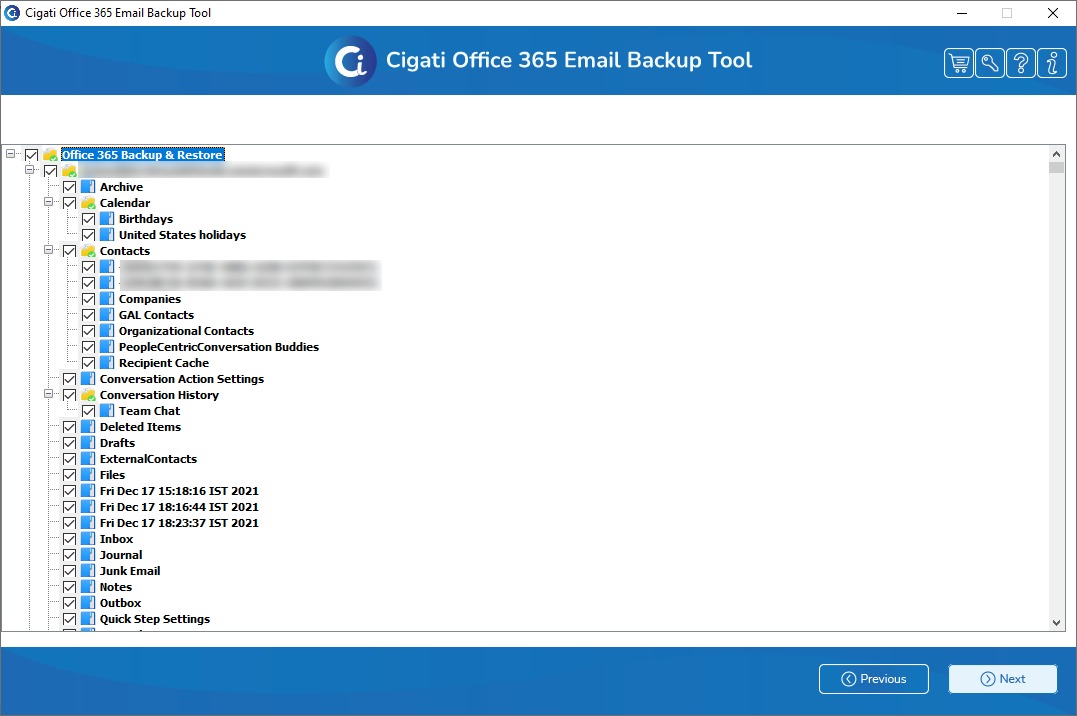
Task: Click the Drafts folder icon
Action: (88, 443)
